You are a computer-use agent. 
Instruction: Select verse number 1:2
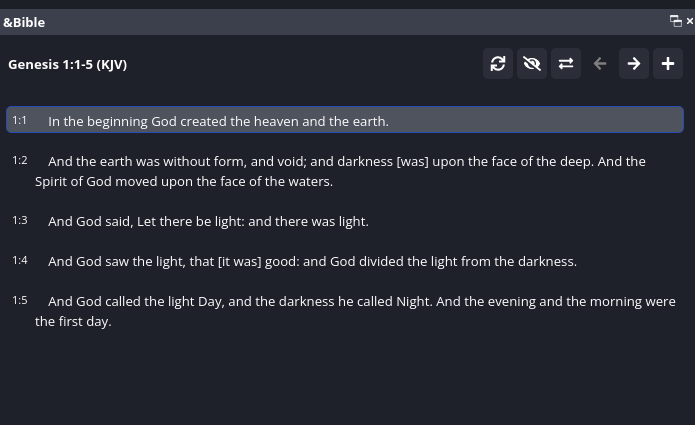tap(20, 160)
